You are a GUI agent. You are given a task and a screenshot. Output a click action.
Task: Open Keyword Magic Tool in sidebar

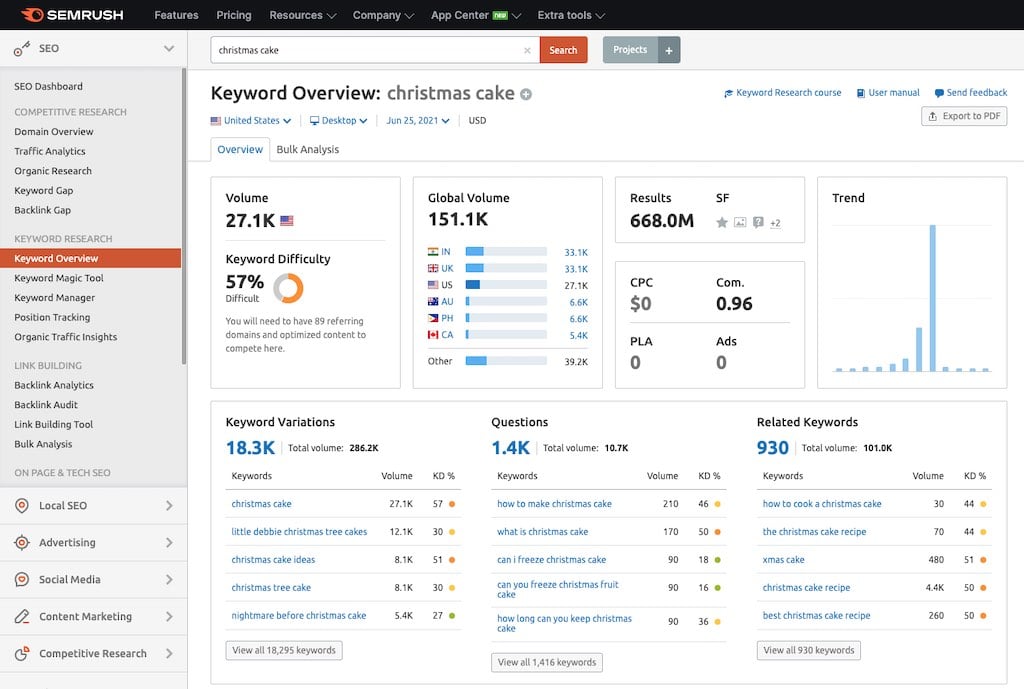tap(59, 278)
